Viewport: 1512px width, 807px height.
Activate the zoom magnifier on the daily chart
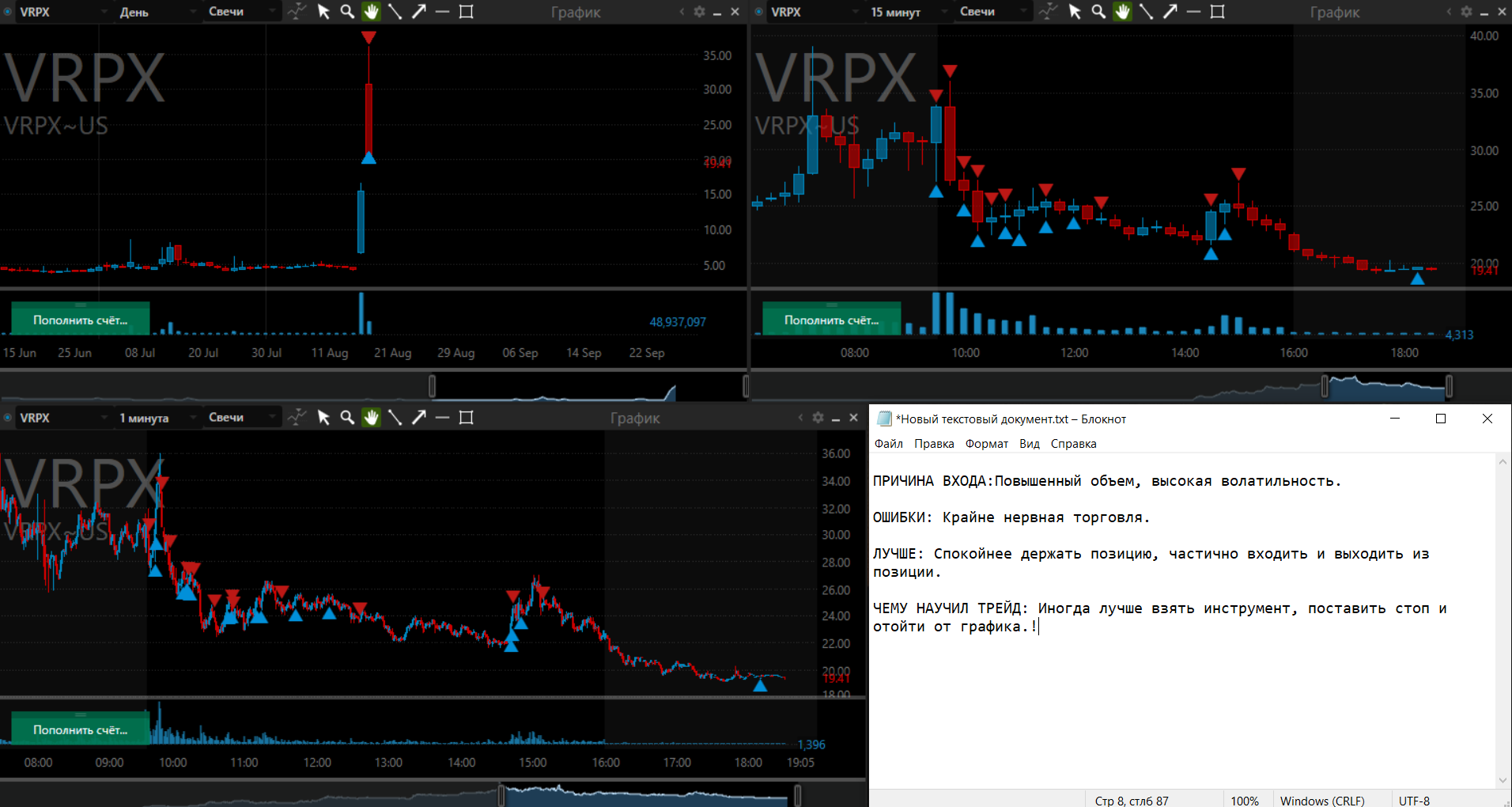pyautogui.click(x=347, y=11)
